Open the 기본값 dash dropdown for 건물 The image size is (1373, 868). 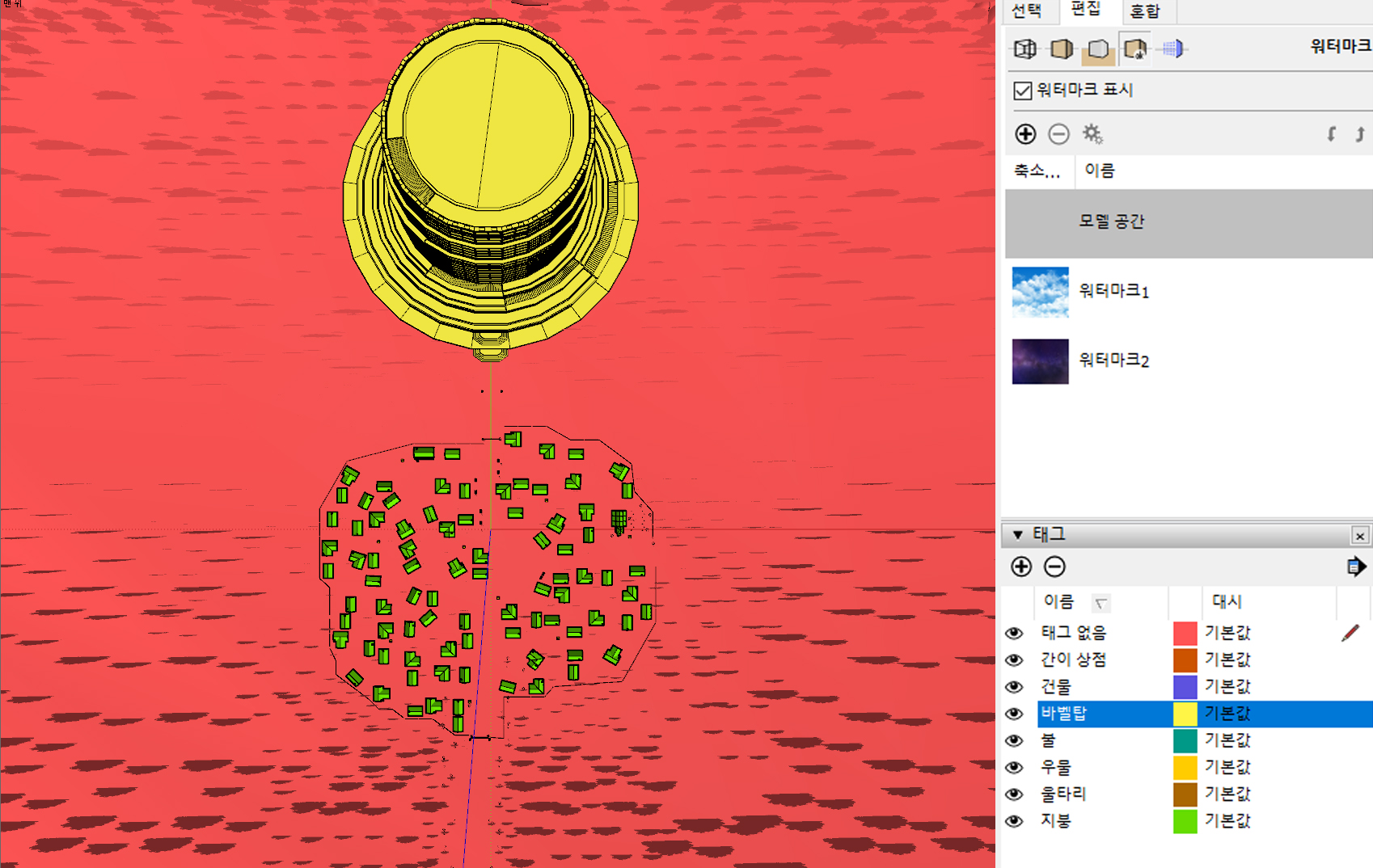point(1227,687)
